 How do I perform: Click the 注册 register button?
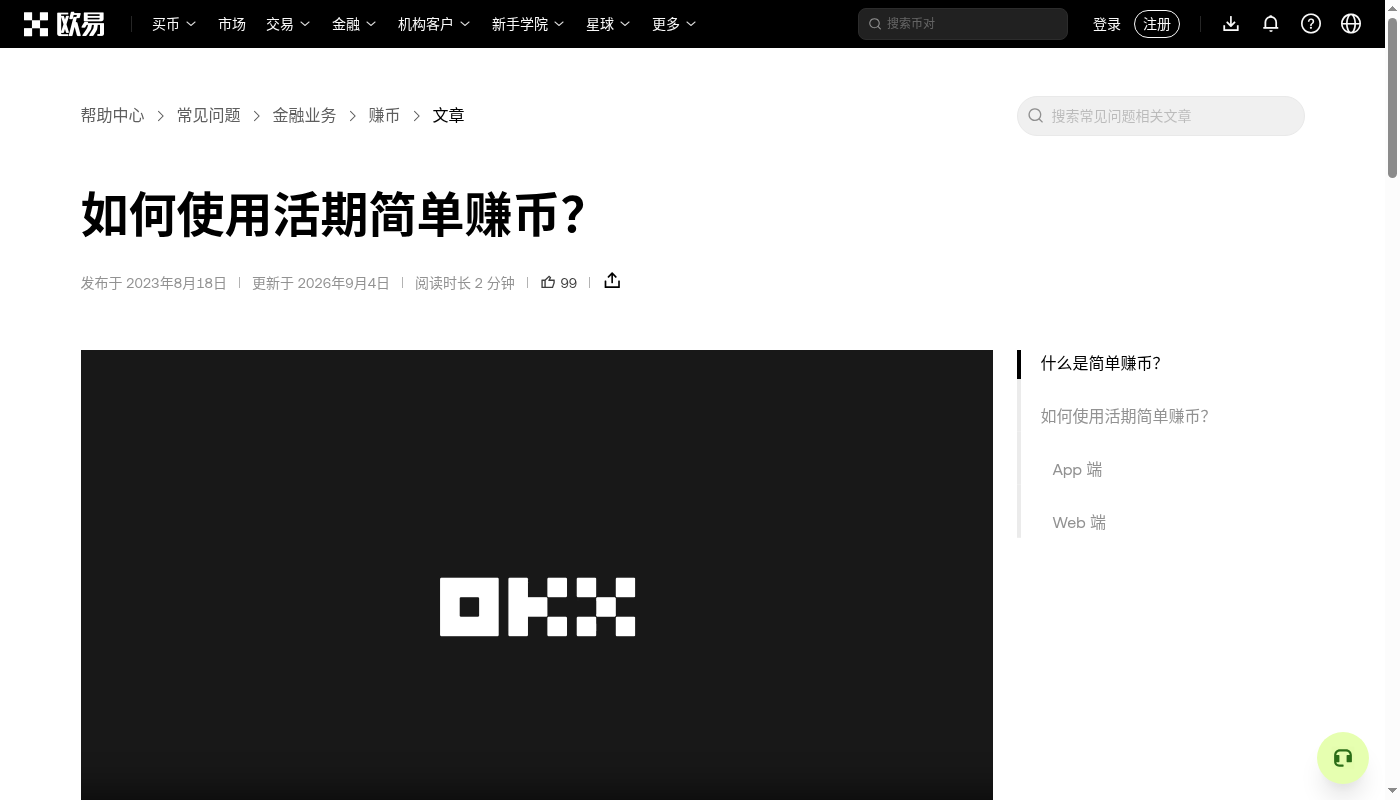point(1157,24)
